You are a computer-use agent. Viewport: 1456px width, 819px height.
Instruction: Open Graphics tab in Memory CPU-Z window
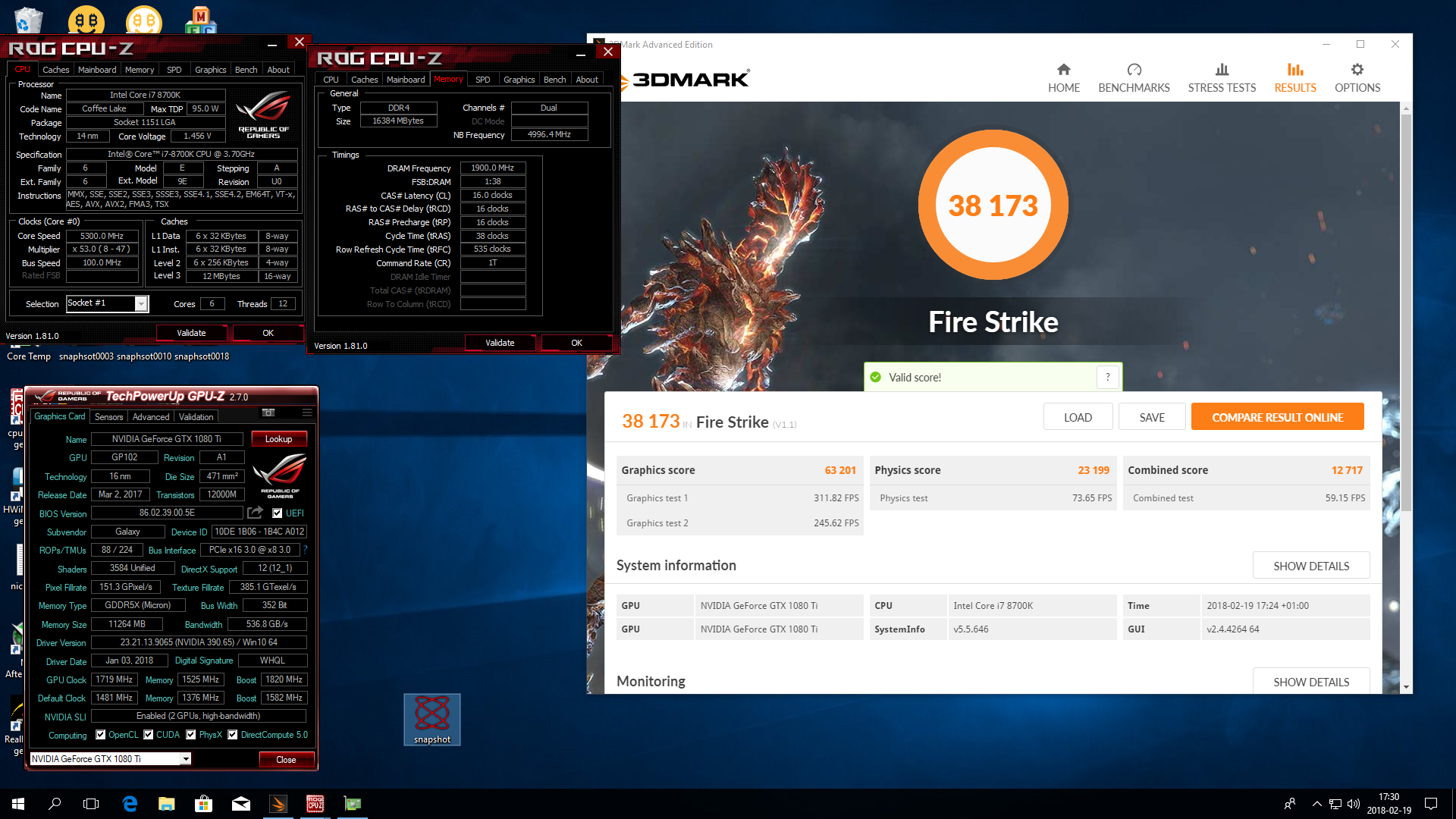pos(519,80)
